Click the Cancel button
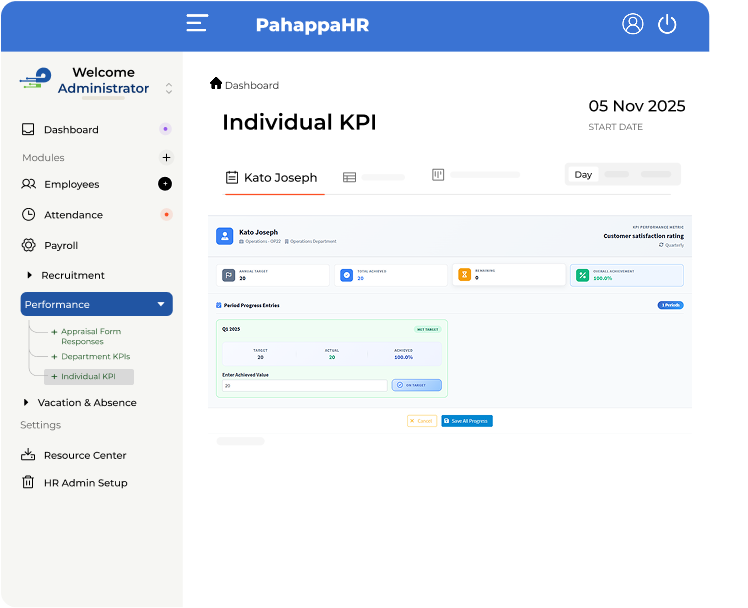The height and width of the screenshot is (608, 748). tap(421, 421)
